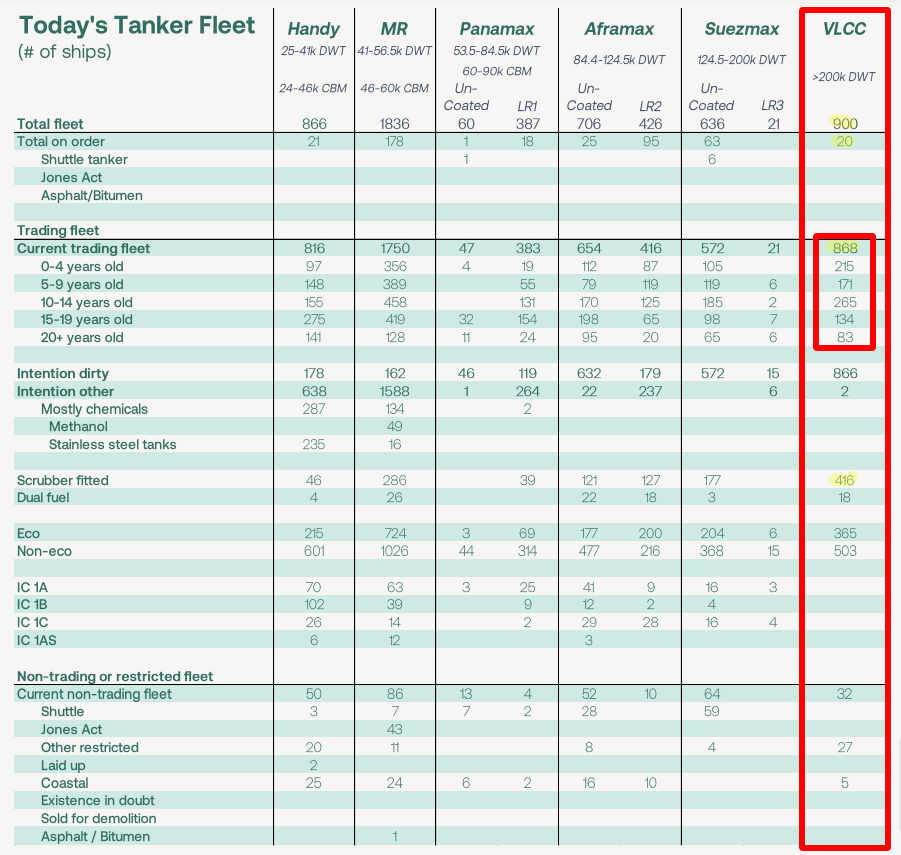The image size is (901, 855).
Task: Select the highlighted VLCC trading fleet value 868
Action: point(843,247)
